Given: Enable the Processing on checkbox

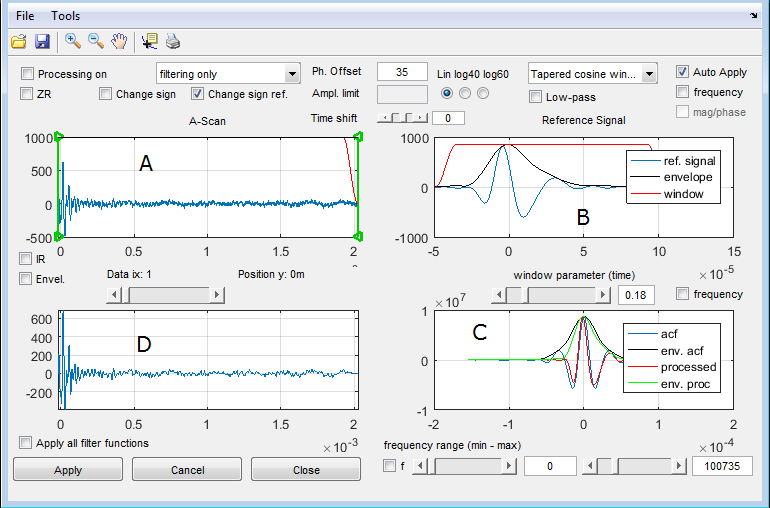Looking at the screenshot, I should pos(28,74).
